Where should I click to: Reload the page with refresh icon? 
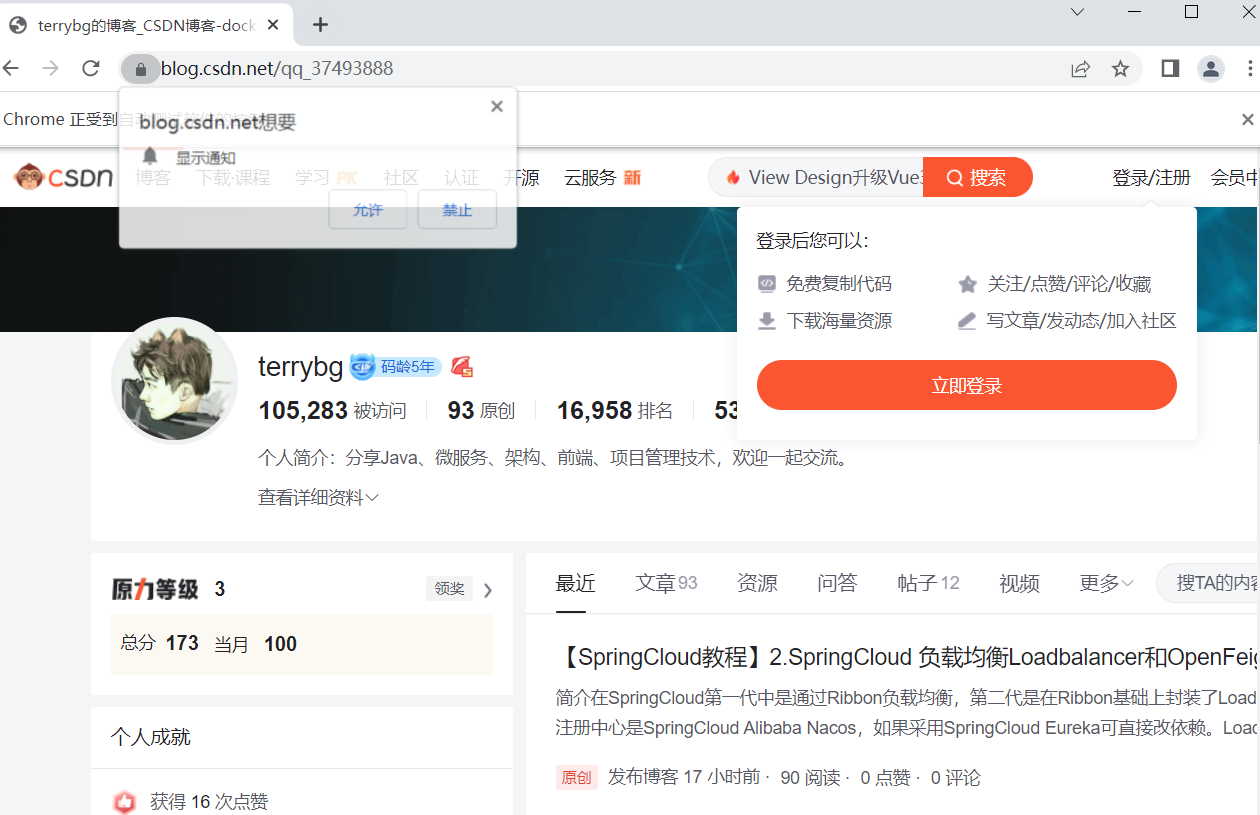tap(91, 68)
